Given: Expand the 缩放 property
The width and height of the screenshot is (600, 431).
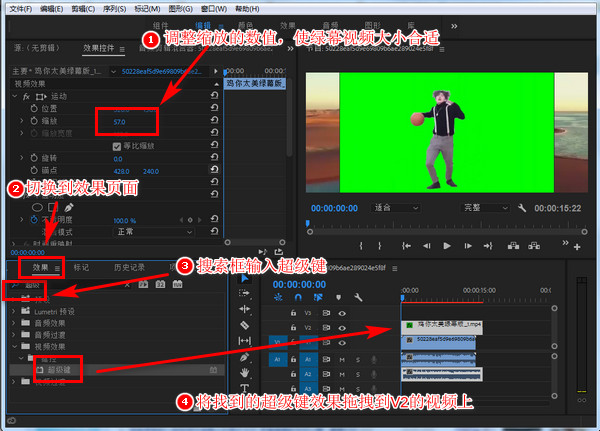Looking at the screenshot, I should 21,121.
